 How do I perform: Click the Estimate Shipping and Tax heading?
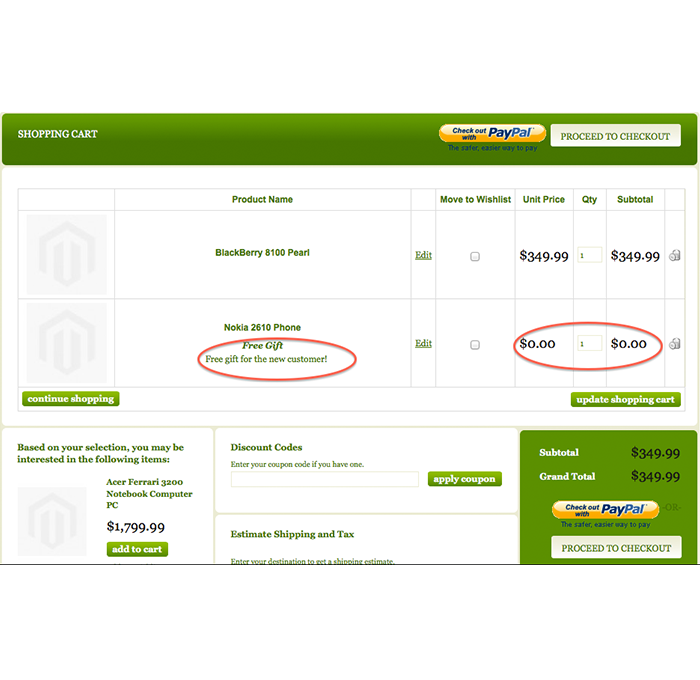pos(292,534)
